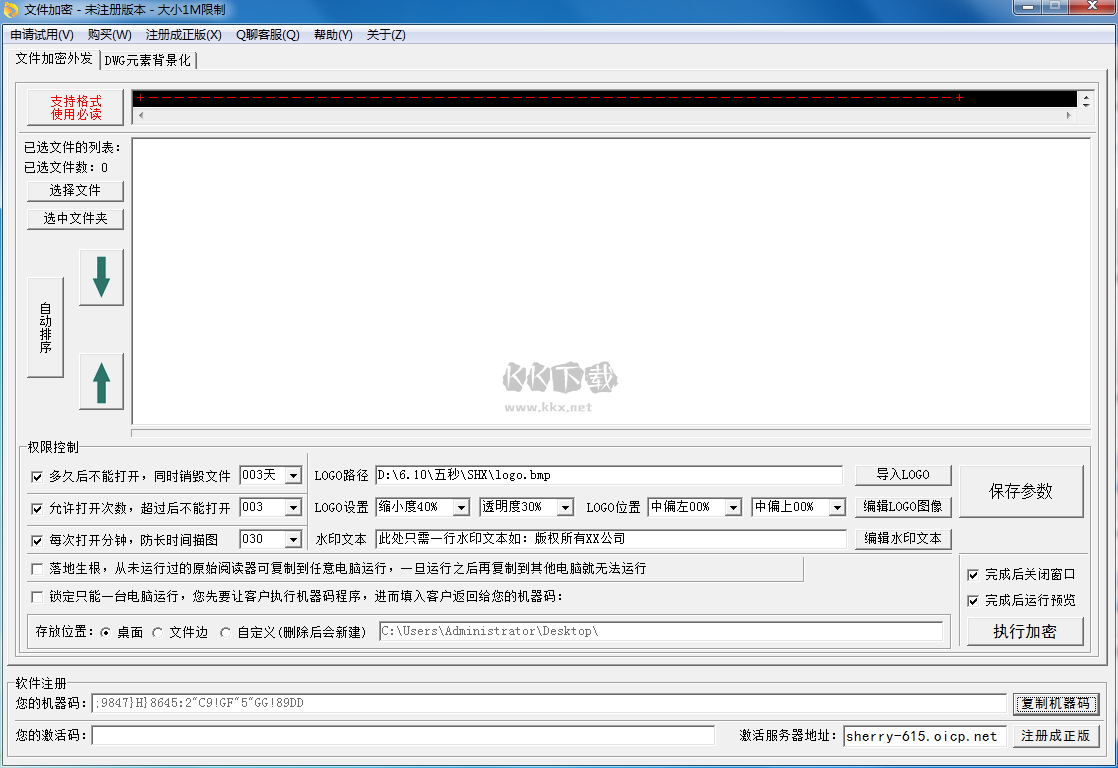This screenshot has height=768, width=1118.
Task: Click the 激活服务器地址 input field
Action: pos(925,736)
